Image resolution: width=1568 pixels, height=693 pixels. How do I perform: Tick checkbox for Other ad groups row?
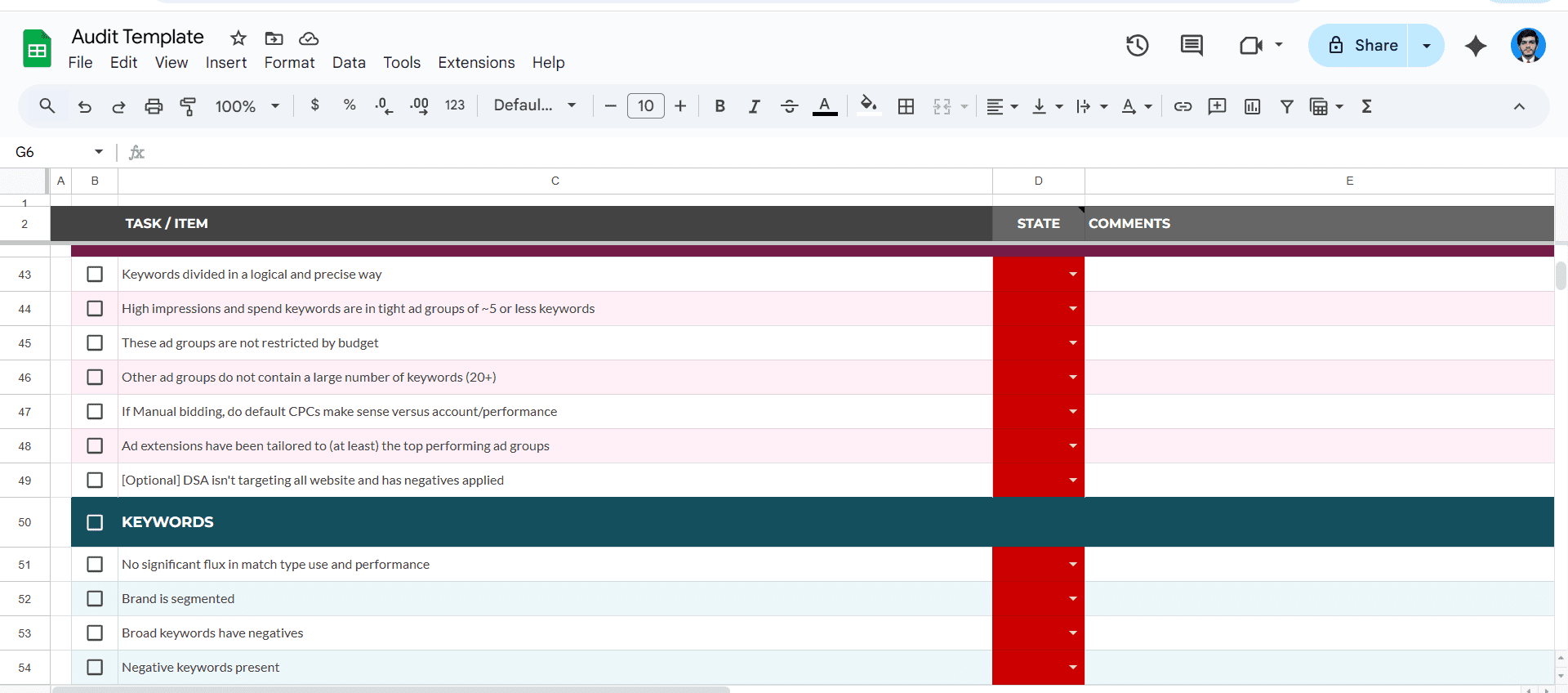coord(95,378)
